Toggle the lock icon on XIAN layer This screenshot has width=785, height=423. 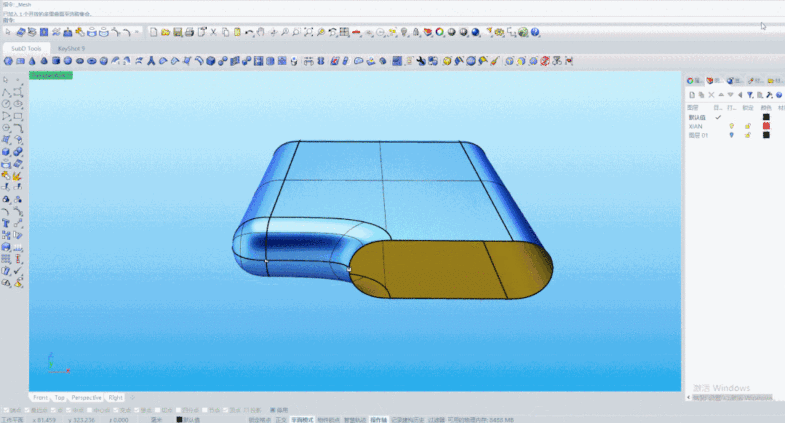pyautogui.click(x=747, y=126)
